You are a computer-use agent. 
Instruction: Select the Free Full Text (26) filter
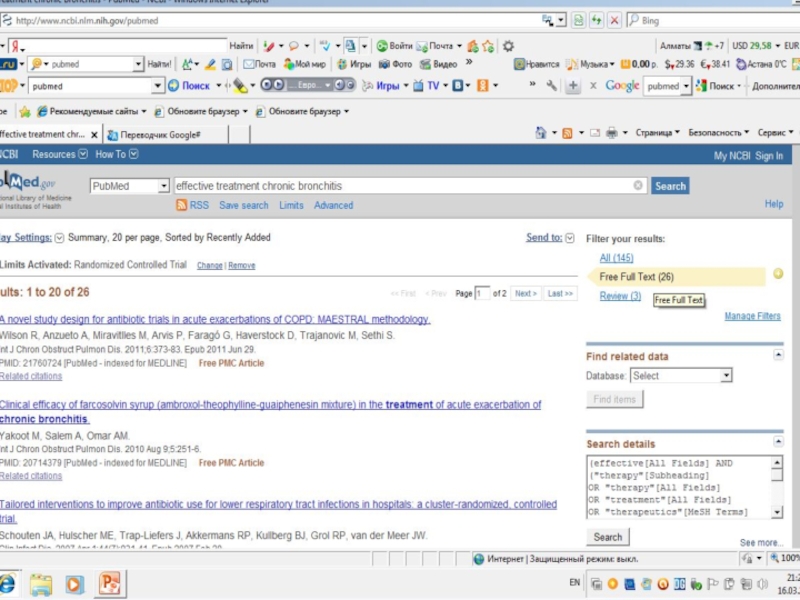click(636, 277)
